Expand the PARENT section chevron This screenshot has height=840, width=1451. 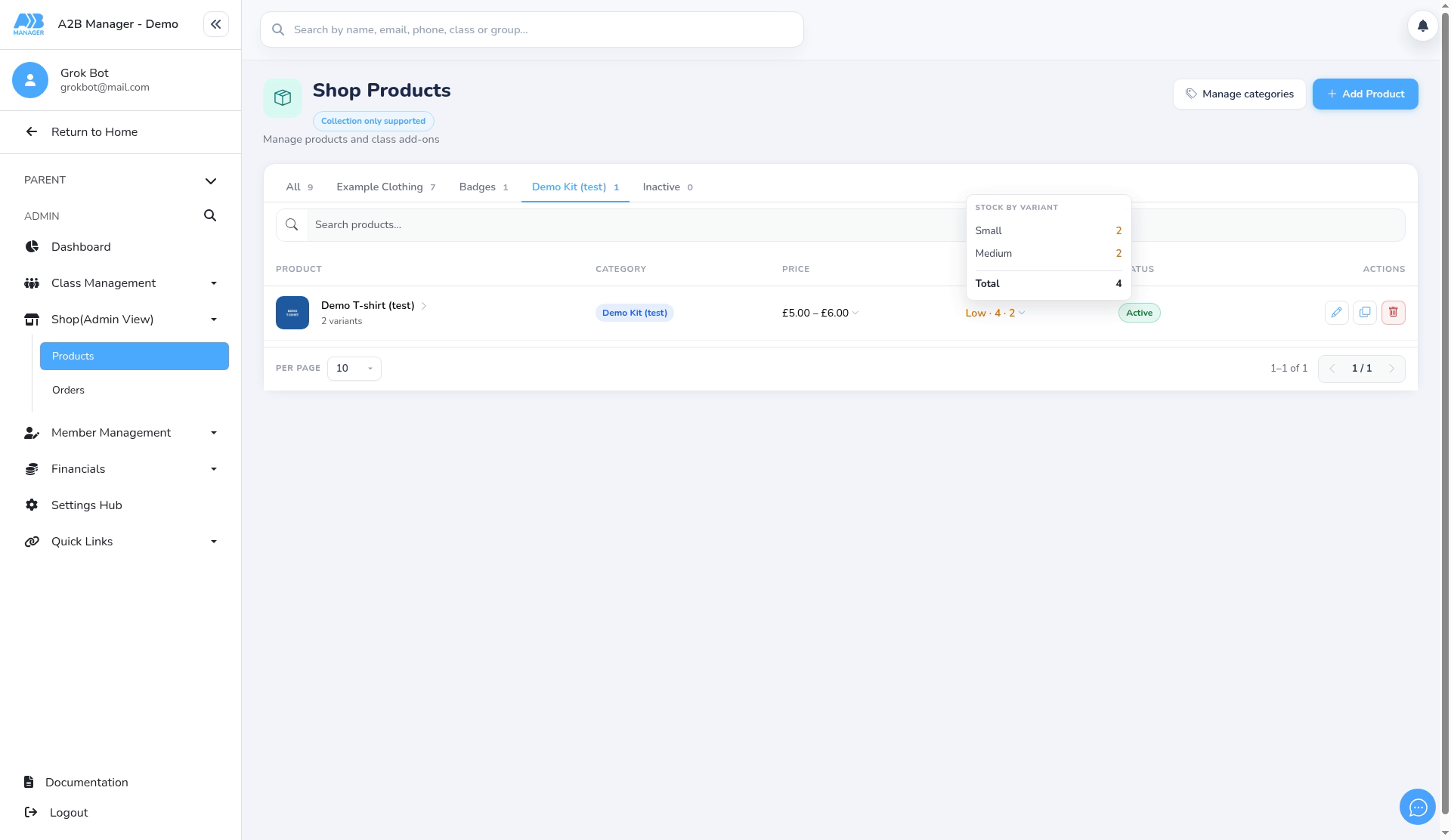211,181
